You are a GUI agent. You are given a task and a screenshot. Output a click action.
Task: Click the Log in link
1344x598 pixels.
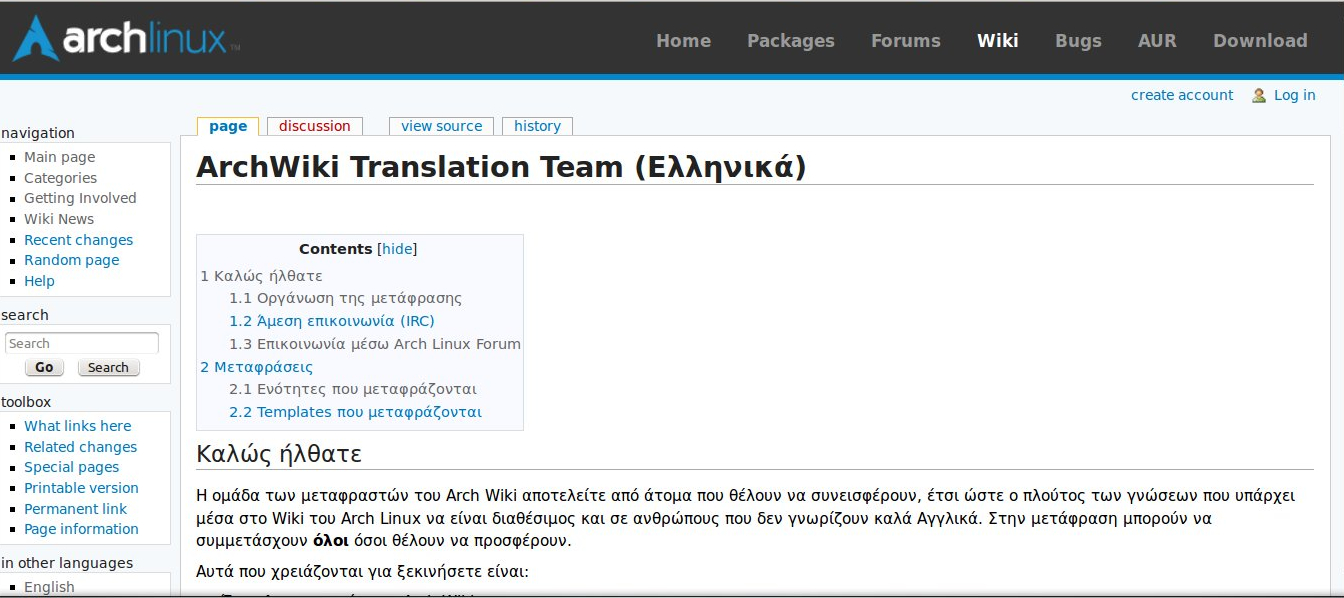pyautogui.click(x=1294, y=95)
